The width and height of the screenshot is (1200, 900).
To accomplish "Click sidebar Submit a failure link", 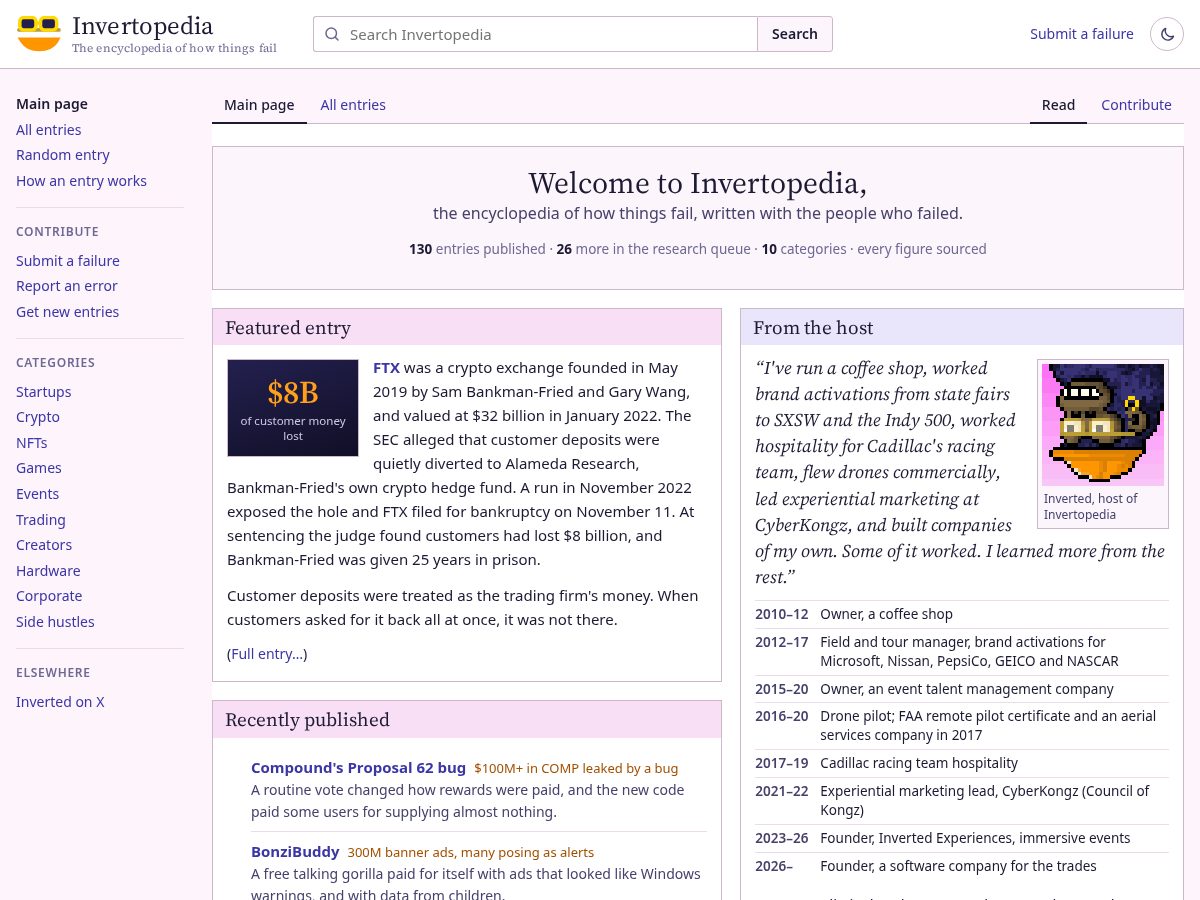I will point(68,261).
